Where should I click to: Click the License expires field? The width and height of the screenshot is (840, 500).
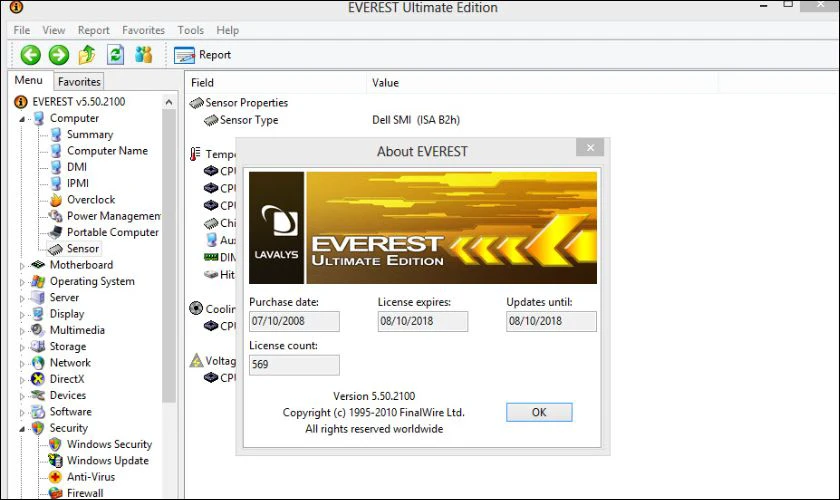423,321
